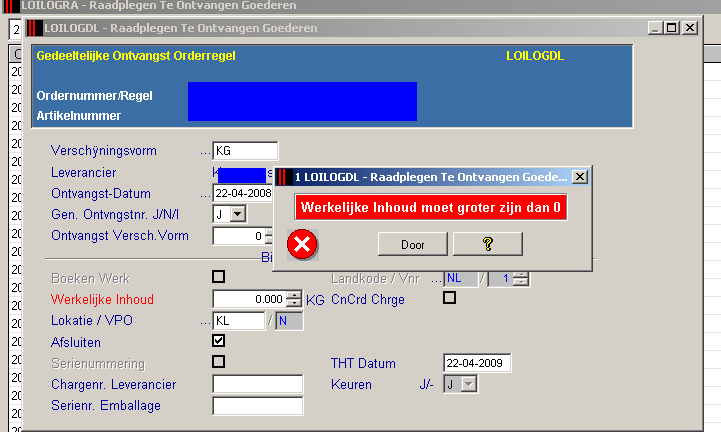Minimize the LOILOGDL window
Image resolution: width=721 pixels, height=432 pixels.
tap(655, 28)
